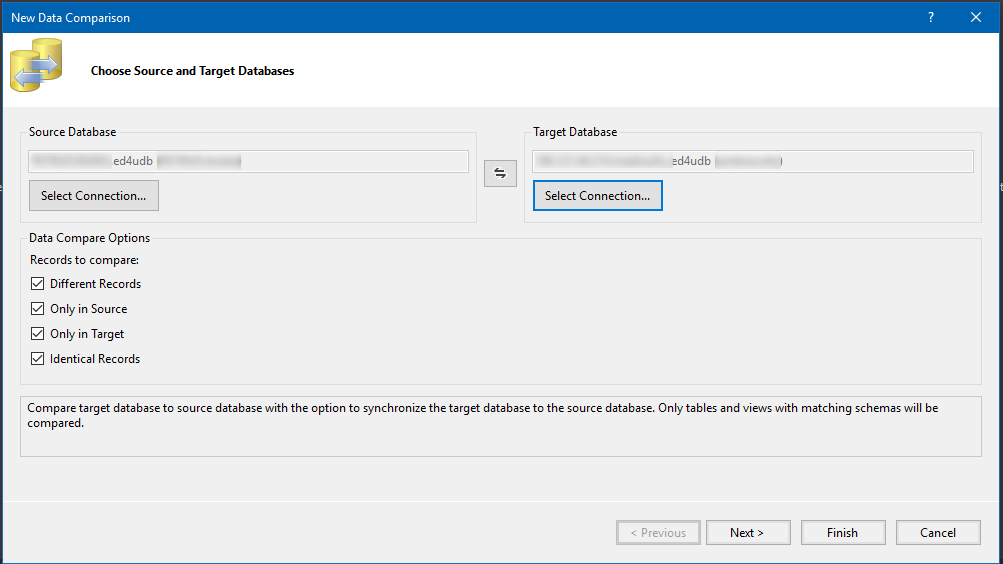Viewport: 1003px width, 564px height.
Task: Focus the Source Database connection field
Action: (x=248, y=161)
